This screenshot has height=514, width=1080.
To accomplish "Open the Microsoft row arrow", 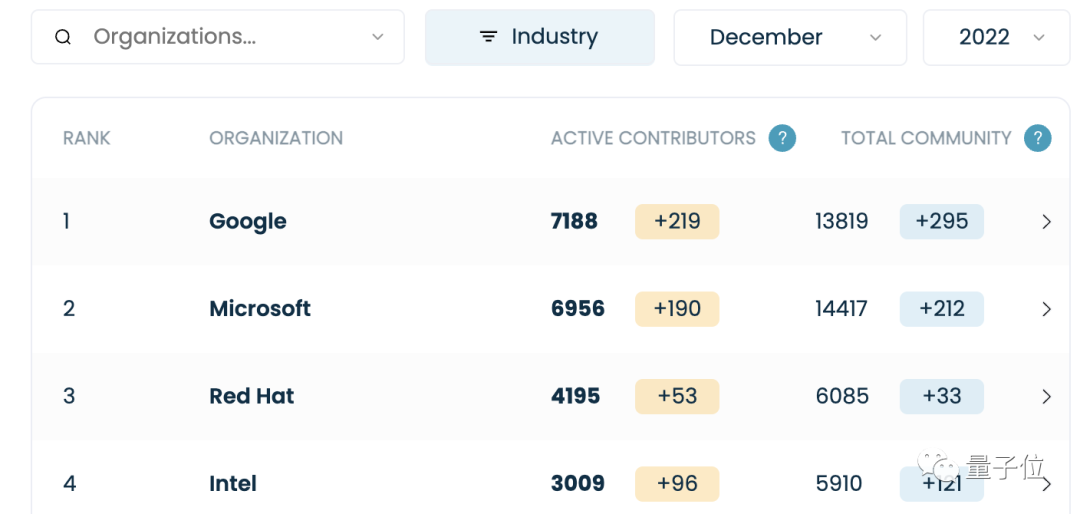I will point(1046,309).
